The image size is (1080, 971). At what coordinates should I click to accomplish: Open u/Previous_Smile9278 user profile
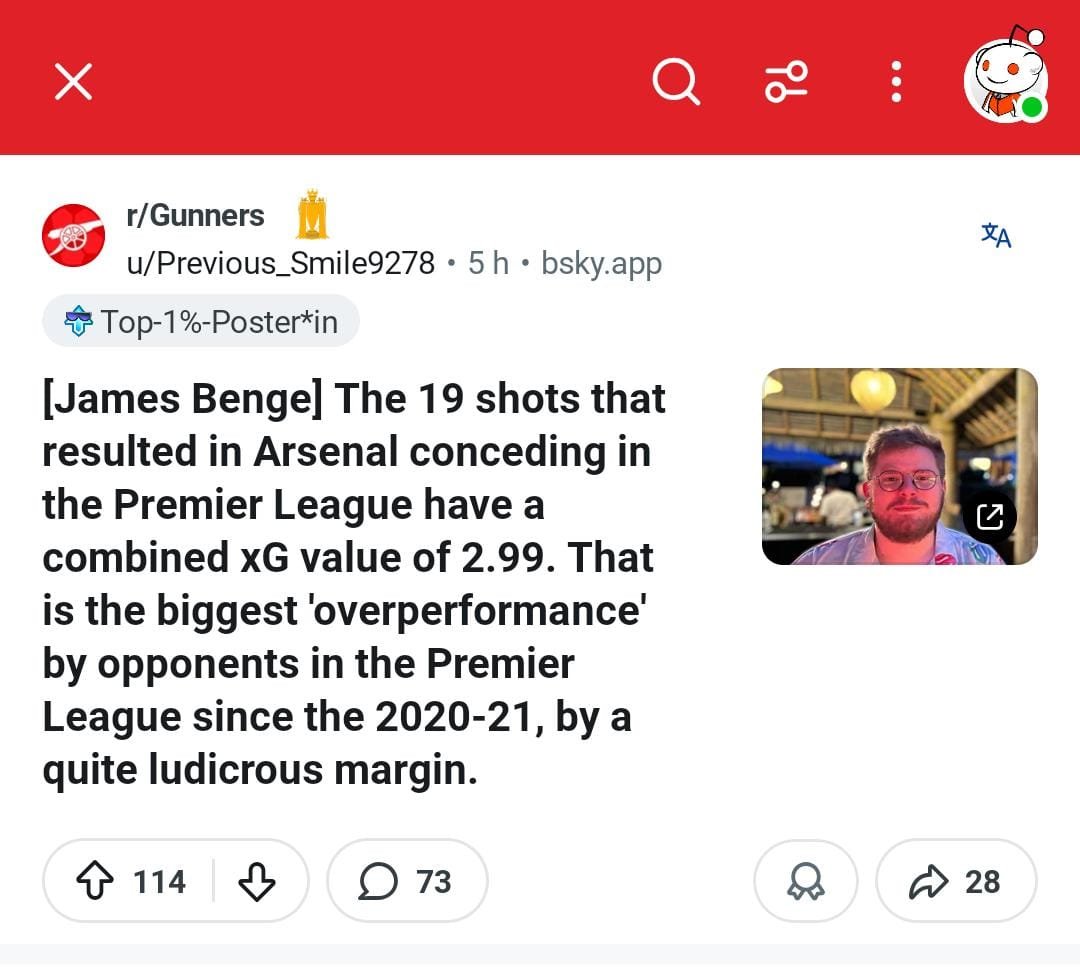[x=280, y=263]
